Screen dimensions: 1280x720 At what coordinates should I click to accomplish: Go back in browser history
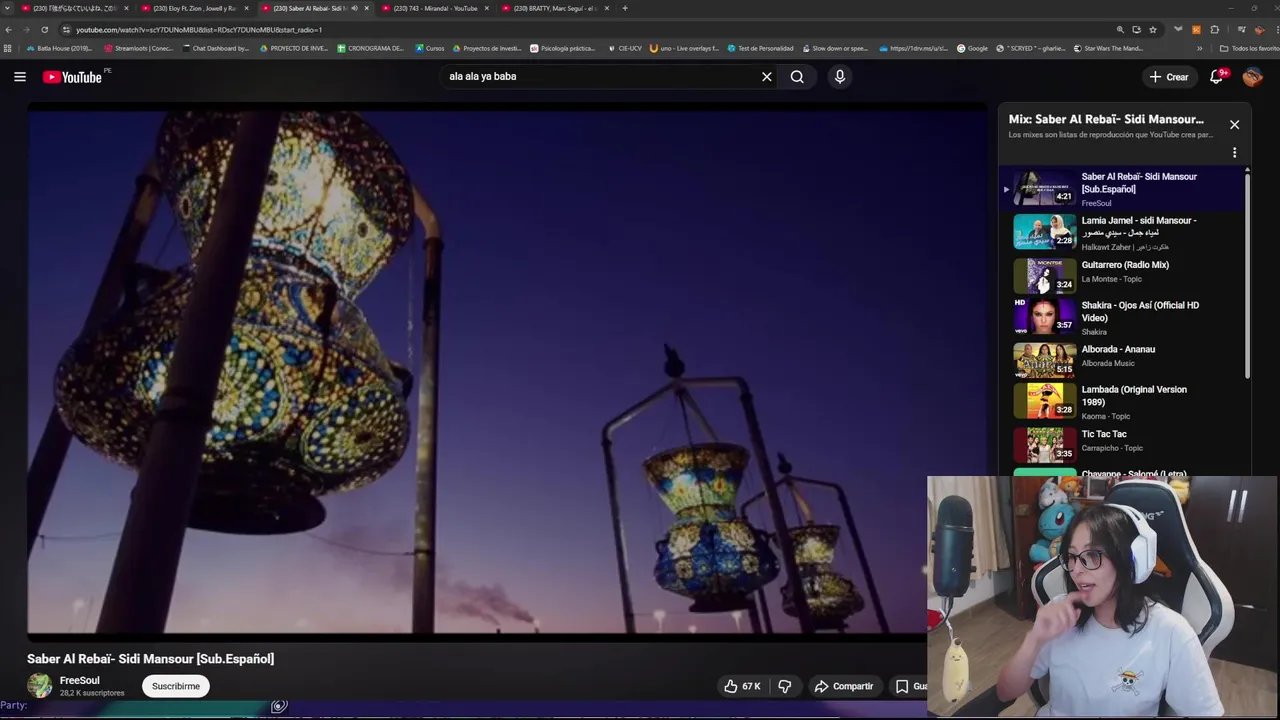(x=9, y=30)
